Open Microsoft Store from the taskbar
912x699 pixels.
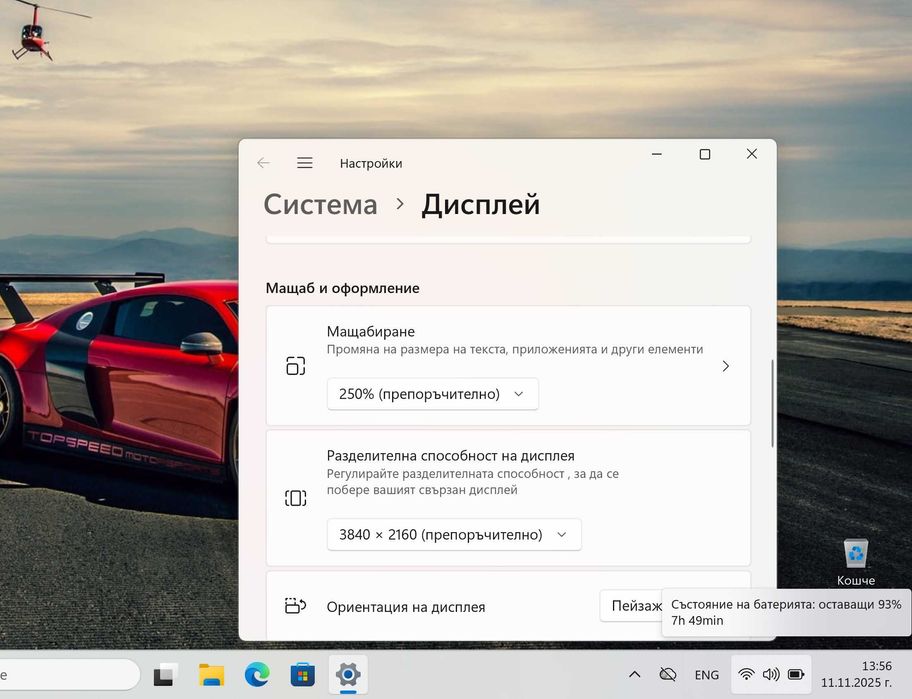click(302, 675)
